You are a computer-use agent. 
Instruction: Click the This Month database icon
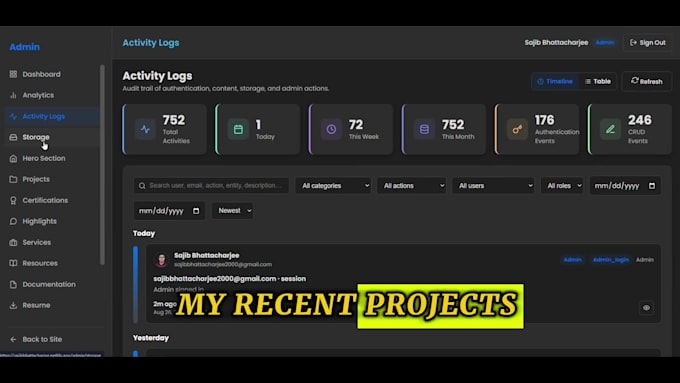point(424,129)
